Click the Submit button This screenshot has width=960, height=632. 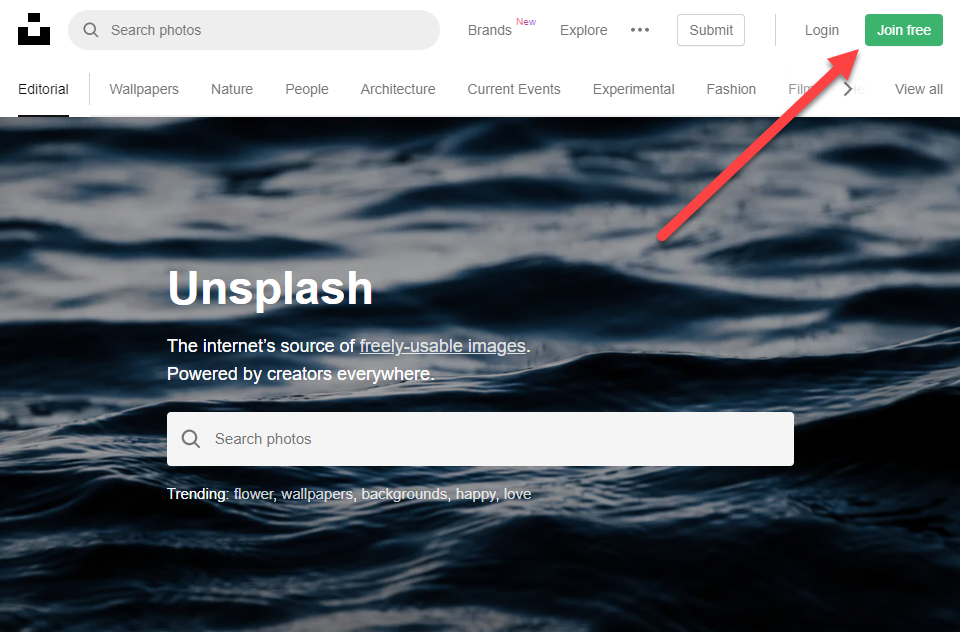(x=711, y=30)
